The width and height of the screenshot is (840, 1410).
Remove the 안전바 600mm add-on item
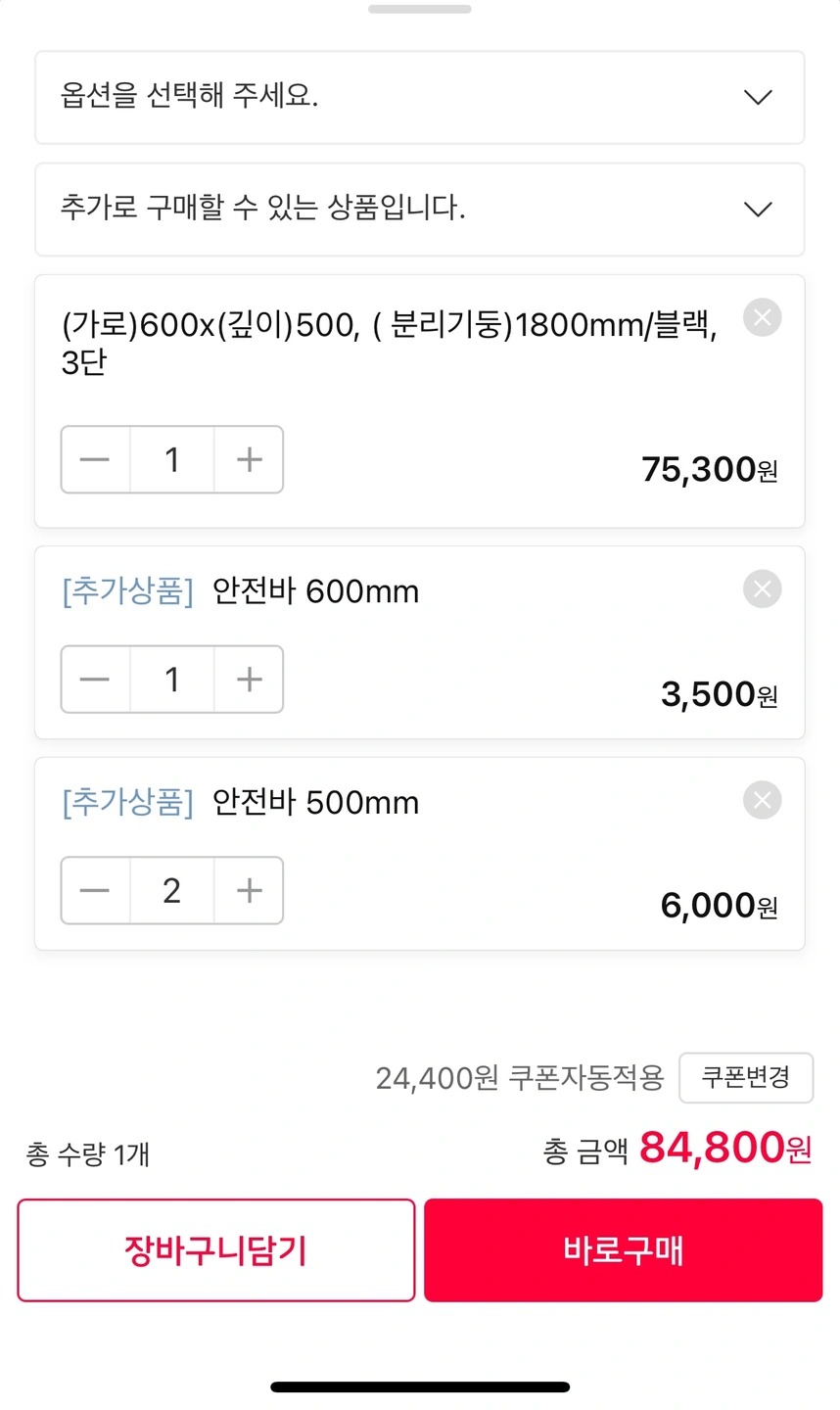(762, 589)
